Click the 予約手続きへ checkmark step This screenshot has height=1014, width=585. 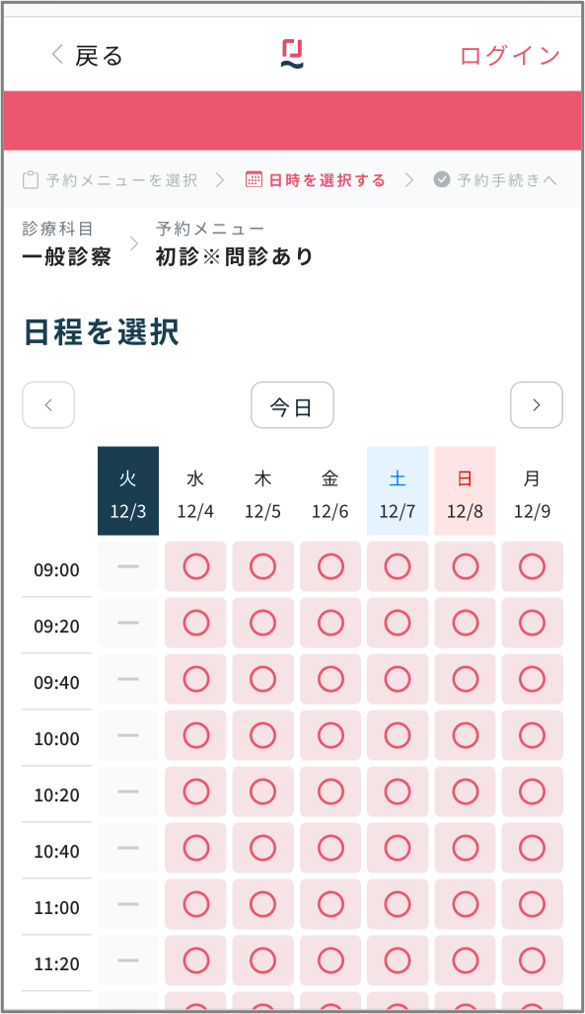pyautogui.click(x=495, y=180)
